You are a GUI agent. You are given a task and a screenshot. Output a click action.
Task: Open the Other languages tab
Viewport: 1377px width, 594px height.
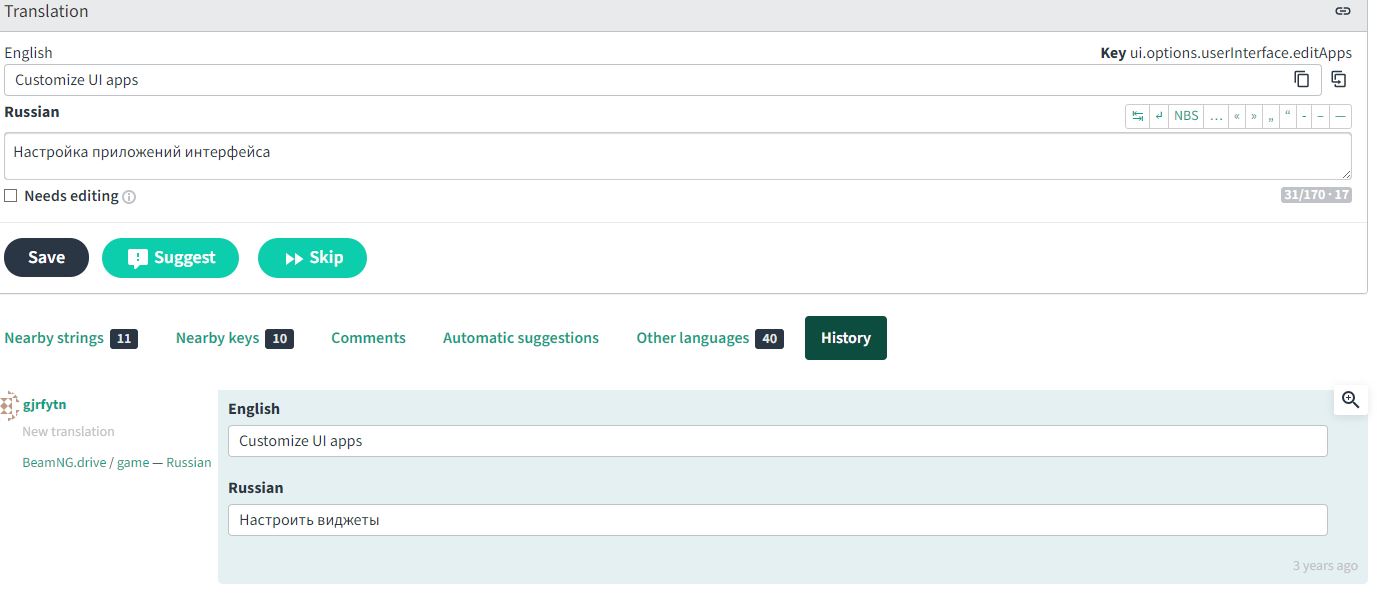710,338
